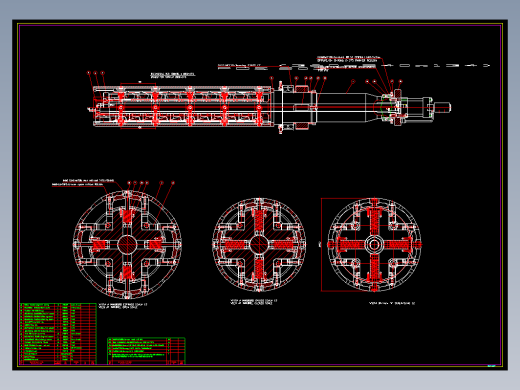This screenshot has width=520, height=390.
Task: Click the shaft end of the assembly
Action: [443, 107]
